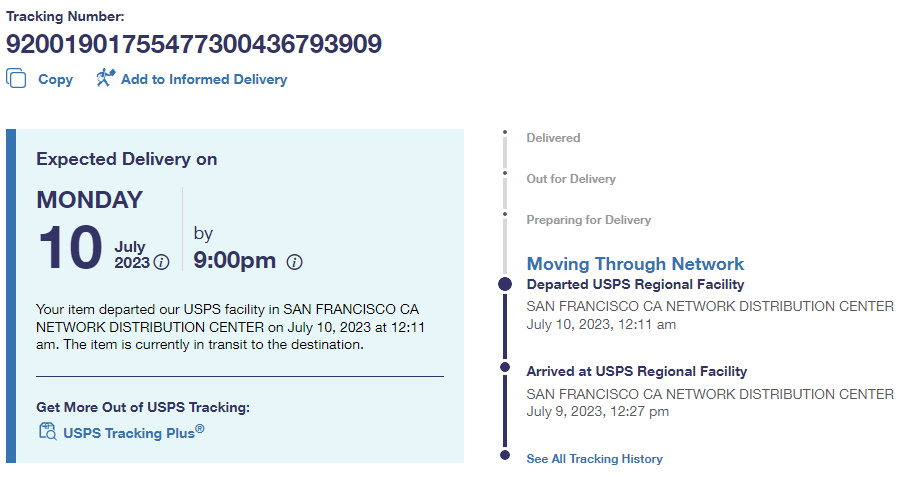The image size is (899, 477).
Task: Click the Out for Delivery timeline step
Action: (x=571, y=179)
